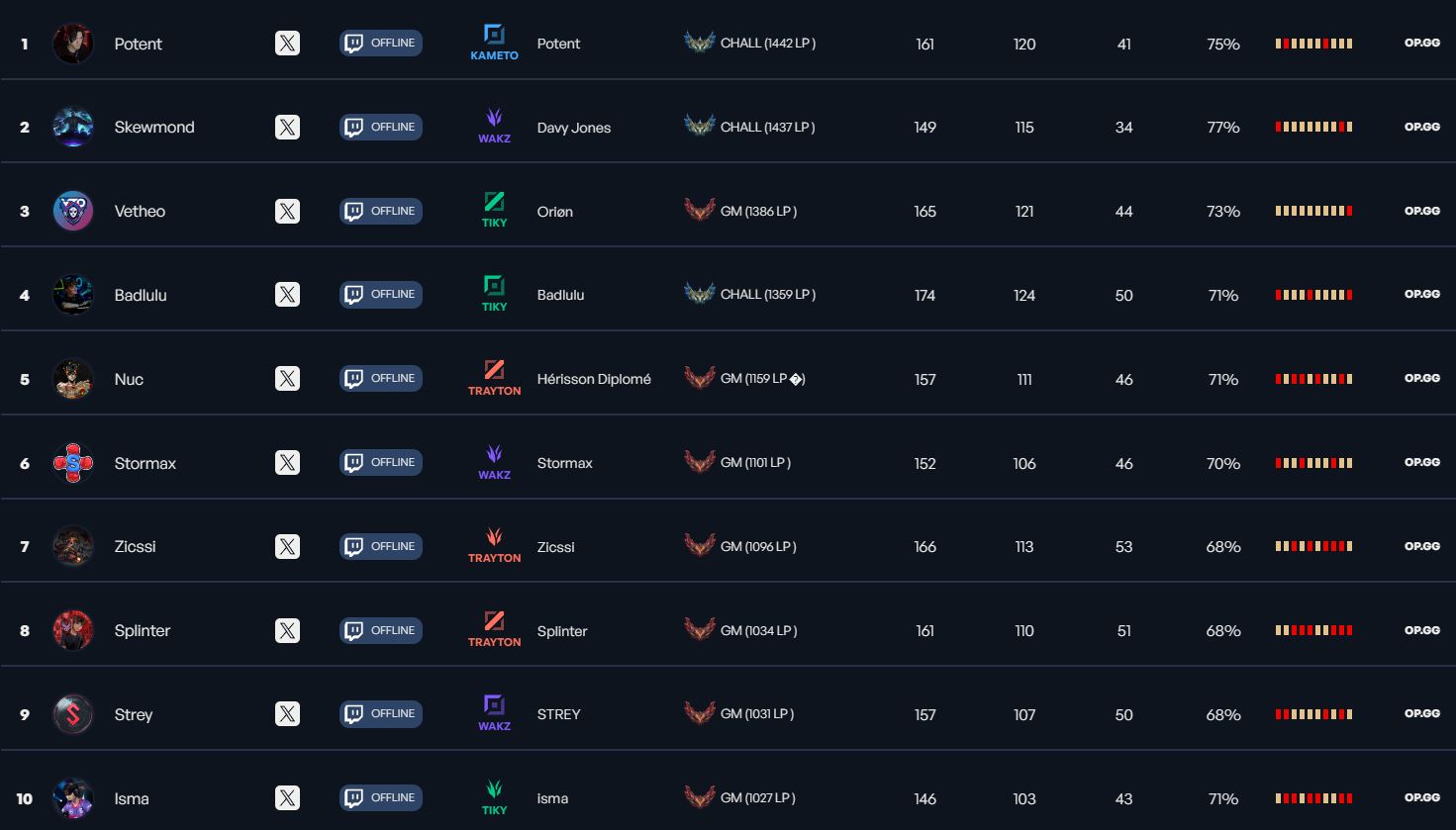Screen dimensions: 1456x830
Task: Click the Challenger crest next to Badlulu
Action: pos(701,294)
